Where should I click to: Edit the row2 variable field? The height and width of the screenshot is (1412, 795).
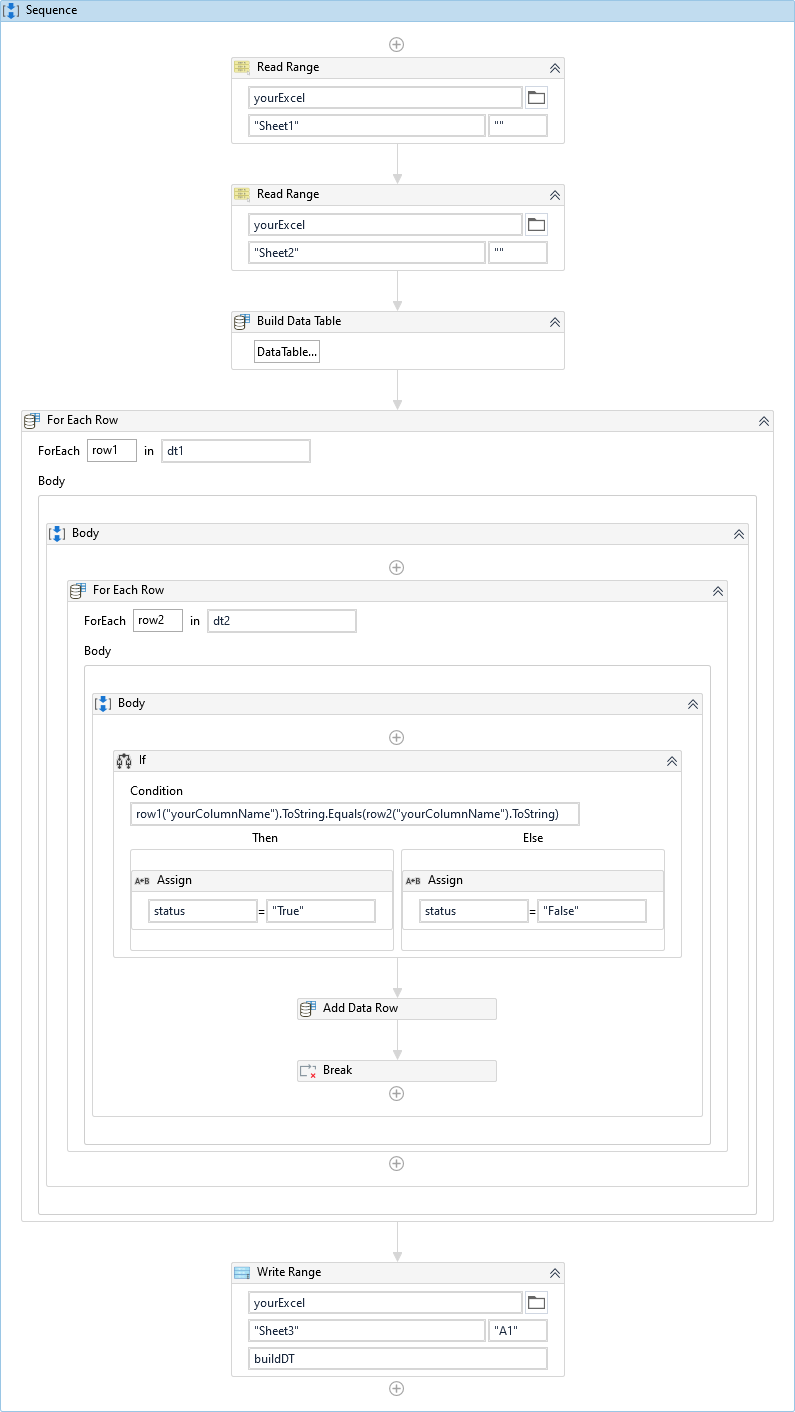(x=158, y=621)
